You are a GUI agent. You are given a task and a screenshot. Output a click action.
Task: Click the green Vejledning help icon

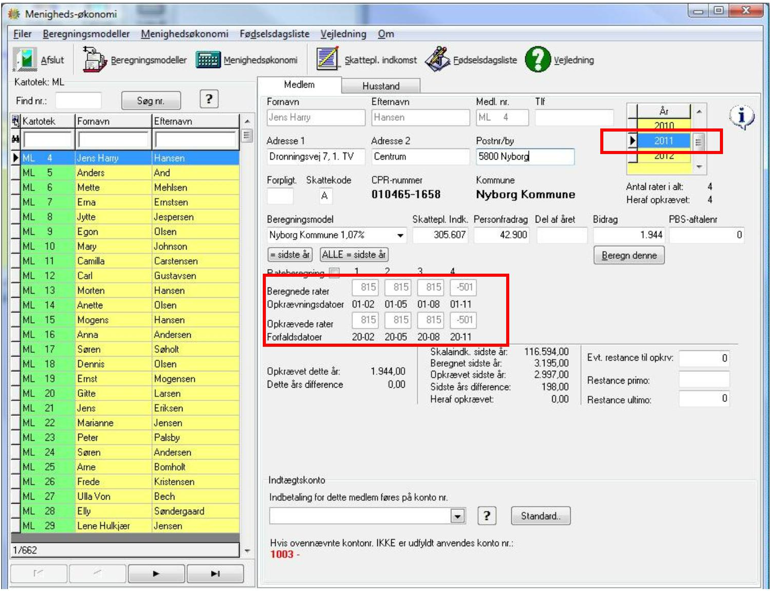point(537,60)
